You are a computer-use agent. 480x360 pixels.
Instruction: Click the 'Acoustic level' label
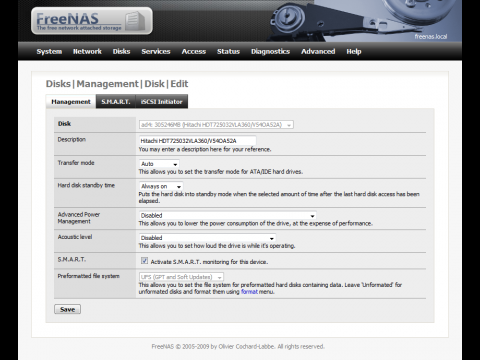tap(75, 237)
